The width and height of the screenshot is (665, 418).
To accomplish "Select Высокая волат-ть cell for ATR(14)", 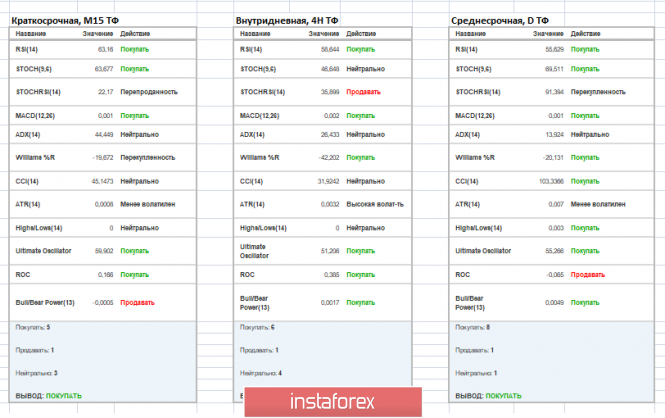I will (x=375, y=204).
